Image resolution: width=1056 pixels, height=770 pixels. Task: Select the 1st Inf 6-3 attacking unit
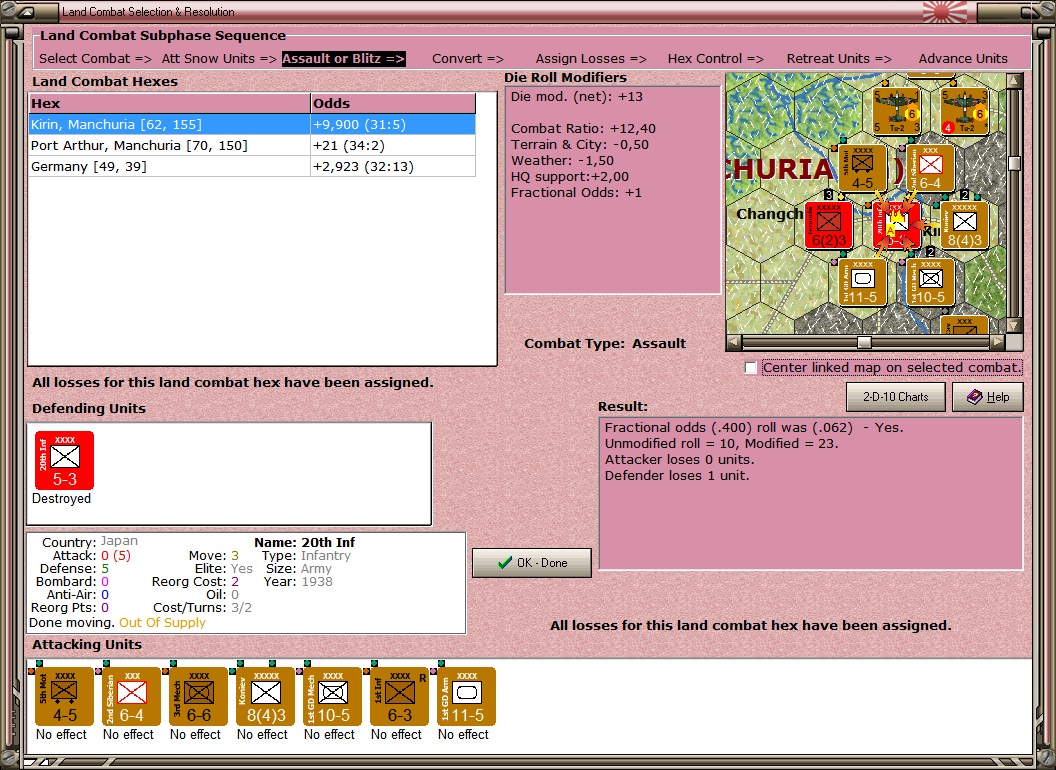coord(399,696)
